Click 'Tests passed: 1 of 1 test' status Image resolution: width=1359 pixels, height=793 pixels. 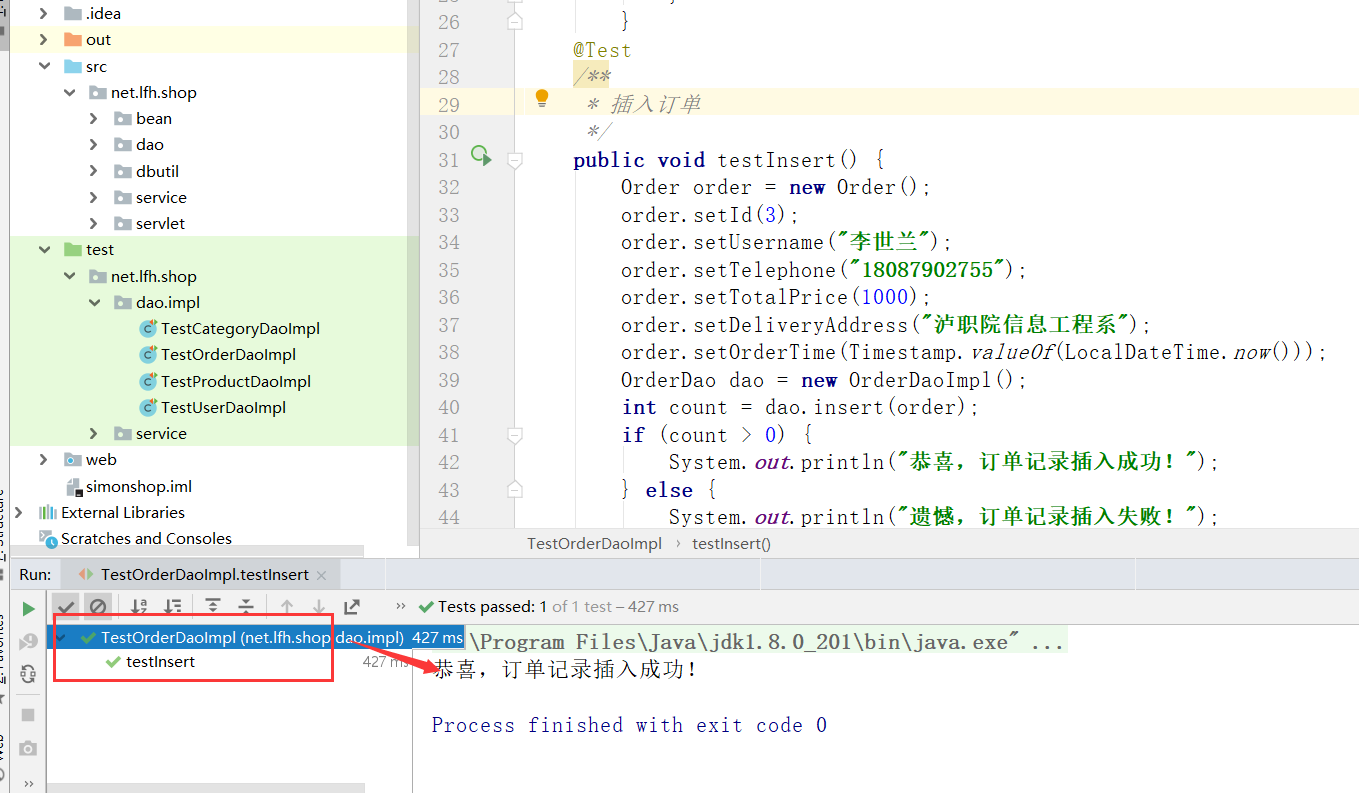click(548, 606)
